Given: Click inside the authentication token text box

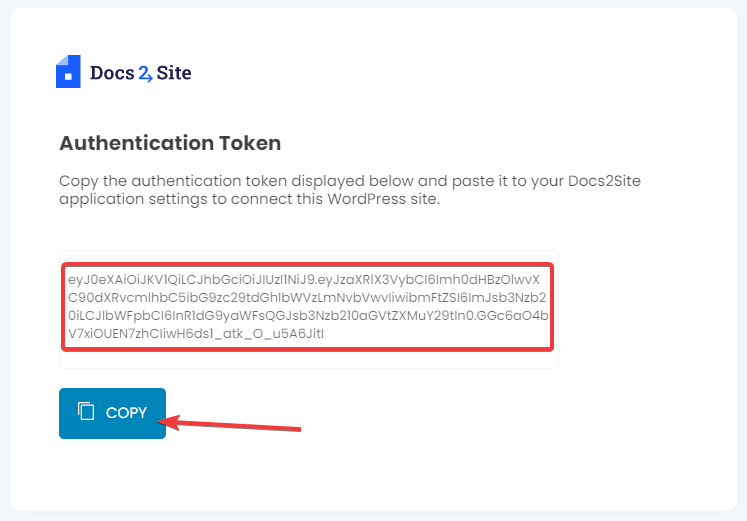Looking at the screenshot, I should tap(308, 307).
